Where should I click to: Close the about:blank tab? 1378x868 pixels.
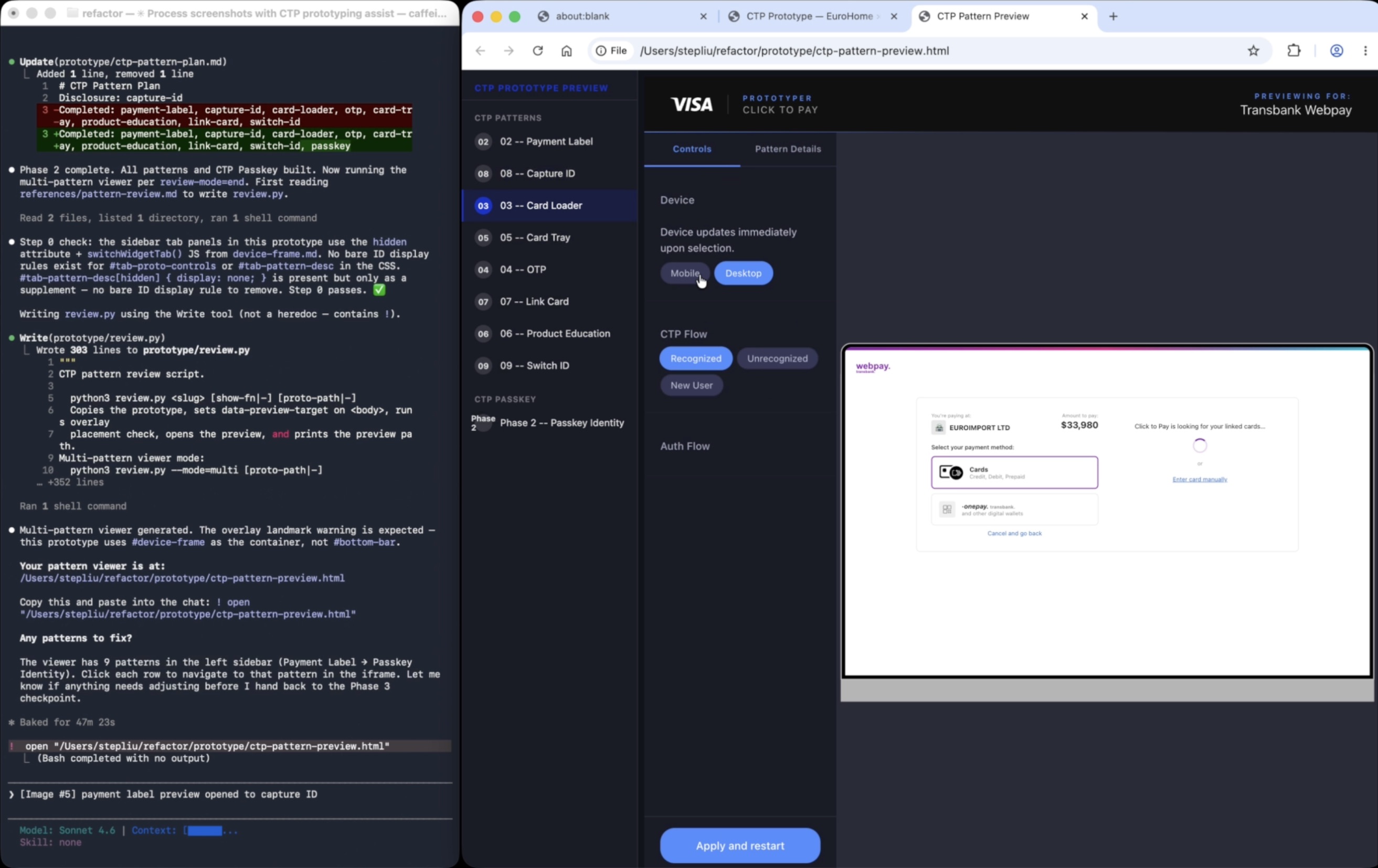point(703,16)
